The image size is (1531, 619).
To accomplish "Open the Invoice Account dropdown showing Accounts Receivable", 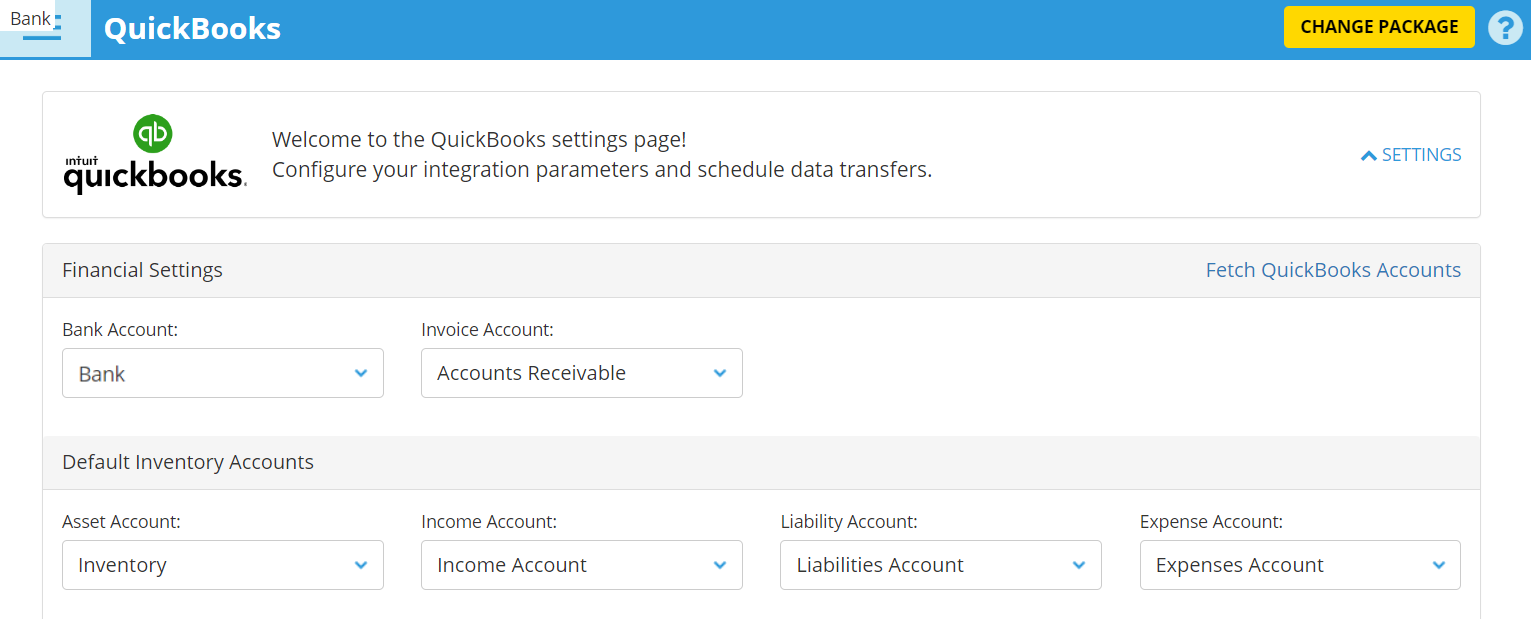I will 581,372.
